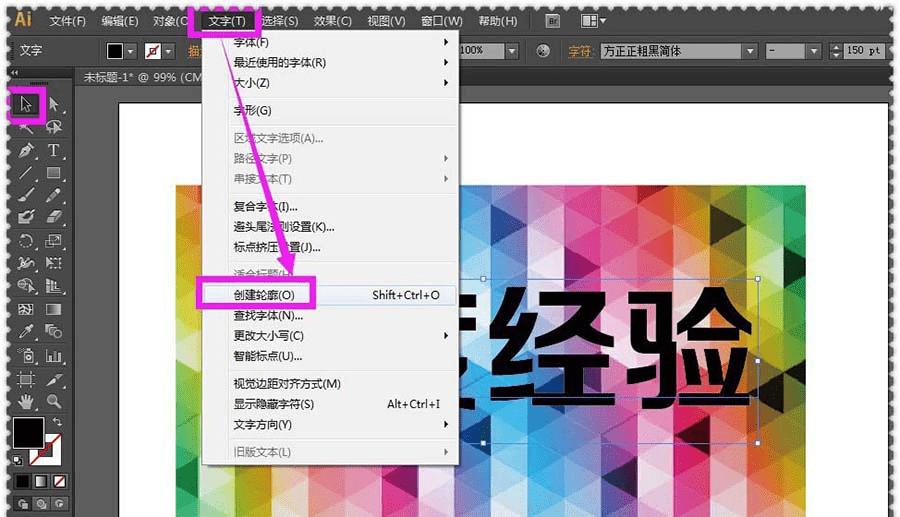
Task: Swap fill and stroke colors arrow
Action: coord(57,422)
